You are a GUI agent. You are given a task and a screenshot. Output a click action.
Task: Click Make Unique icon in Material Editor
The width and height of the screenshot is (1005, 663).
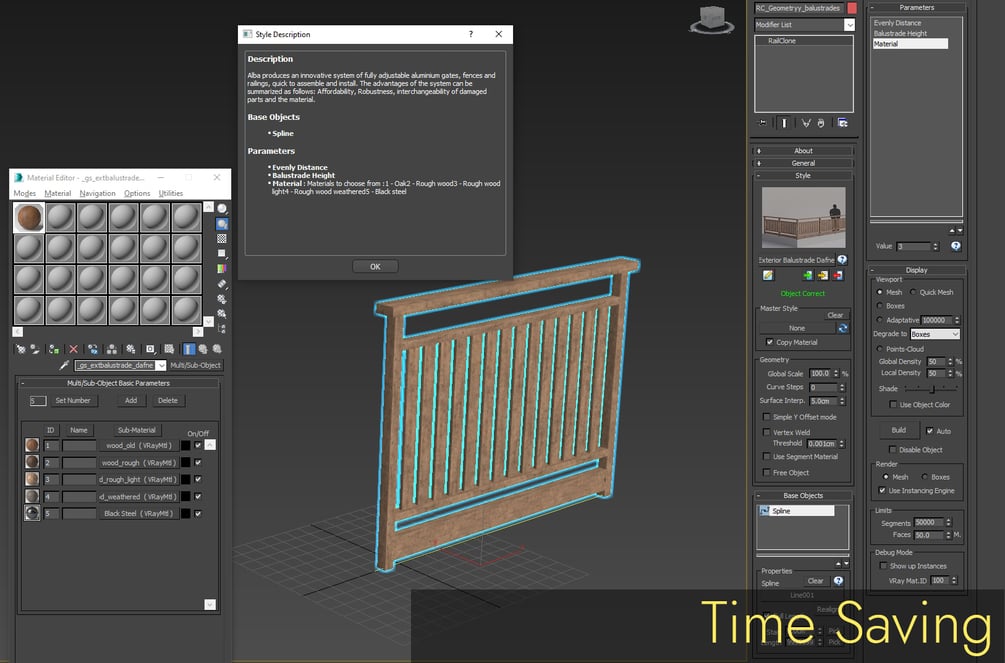point(112,349)
